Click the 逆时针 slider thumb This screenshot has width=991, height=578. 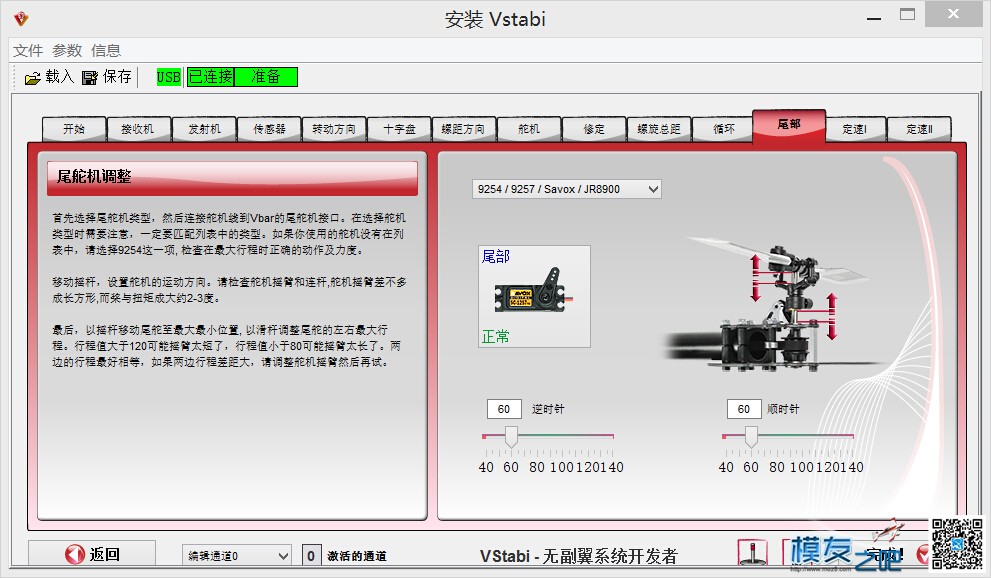(511, 436)
